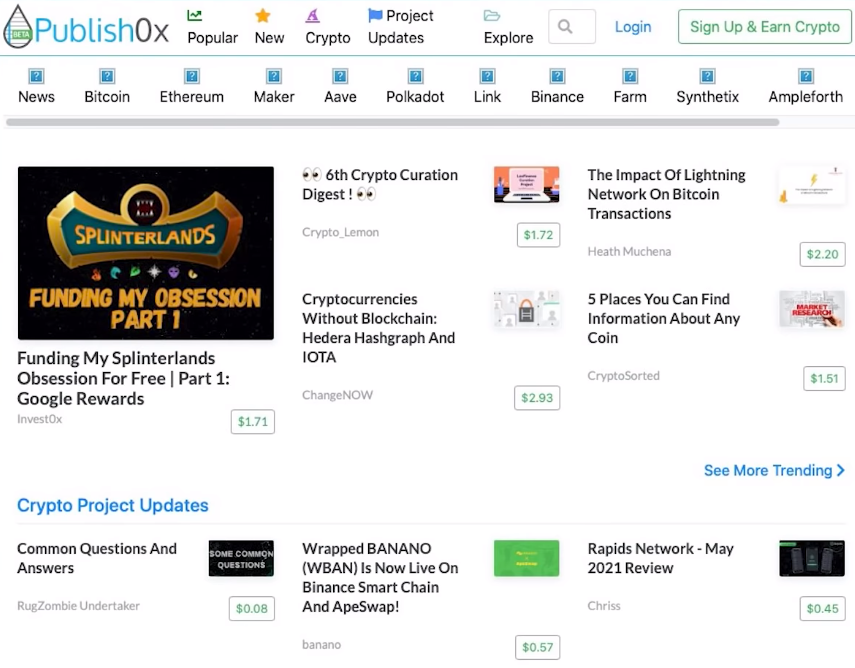Click the Crypto wizard hat icon

312,16
